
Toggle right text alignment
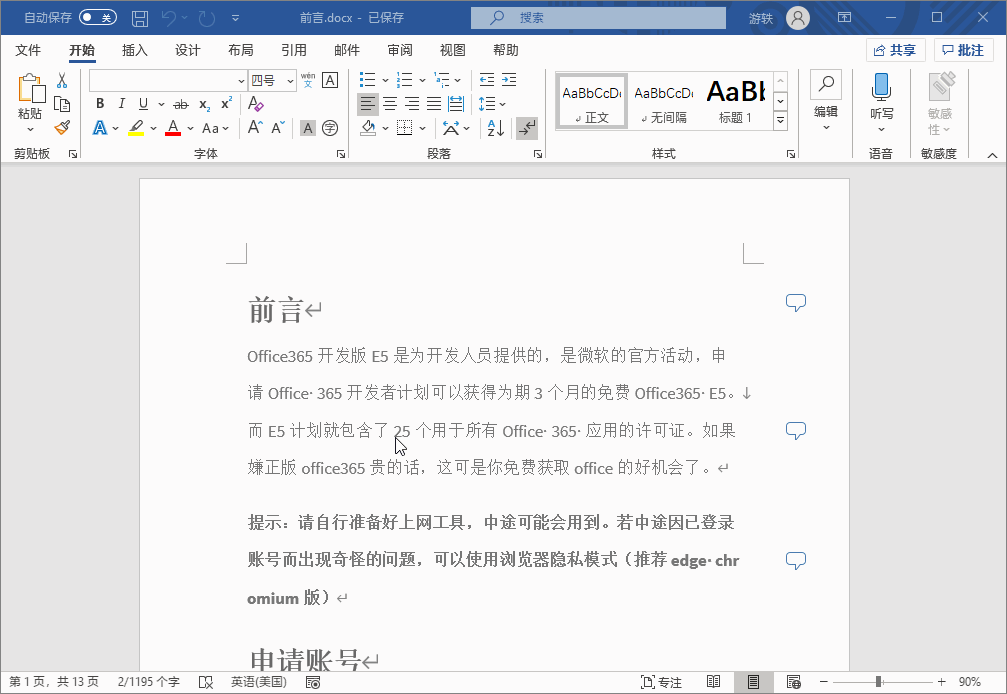pyautogui.click(x=412, y=103)
